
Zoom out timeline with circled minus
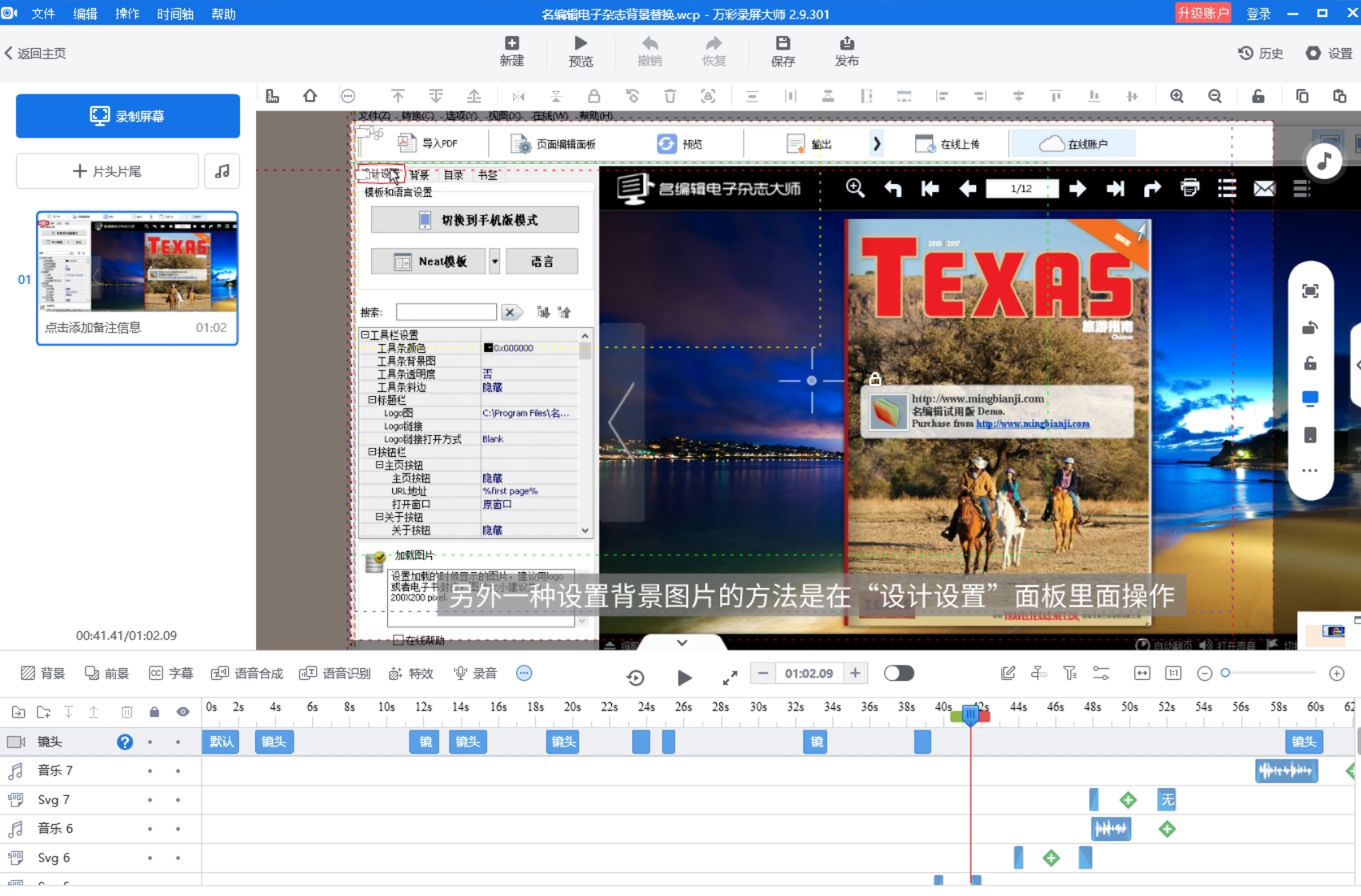[1204, 674]
